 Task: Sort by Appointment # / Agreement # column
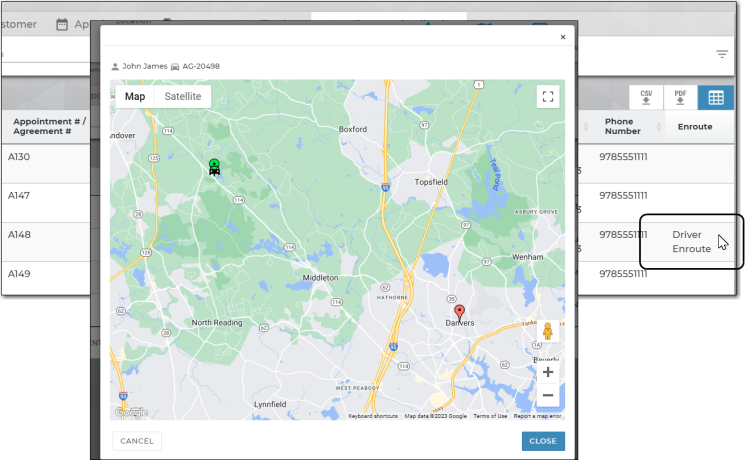tap(48, 127)
